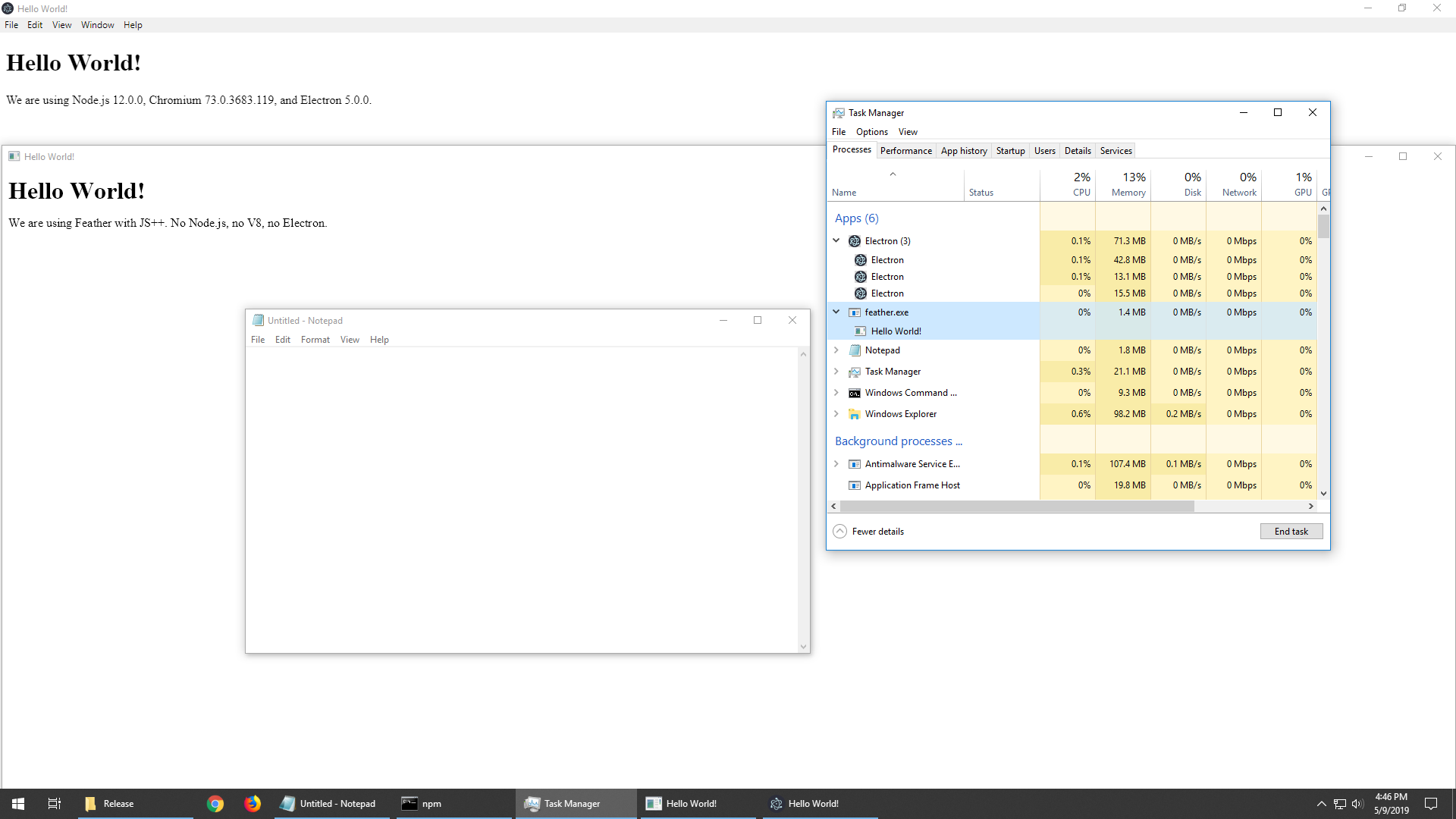Image resolution: width=1456 pixels, height=819 pixels.
Task: Click the Windows Start button
Action: 18,804
